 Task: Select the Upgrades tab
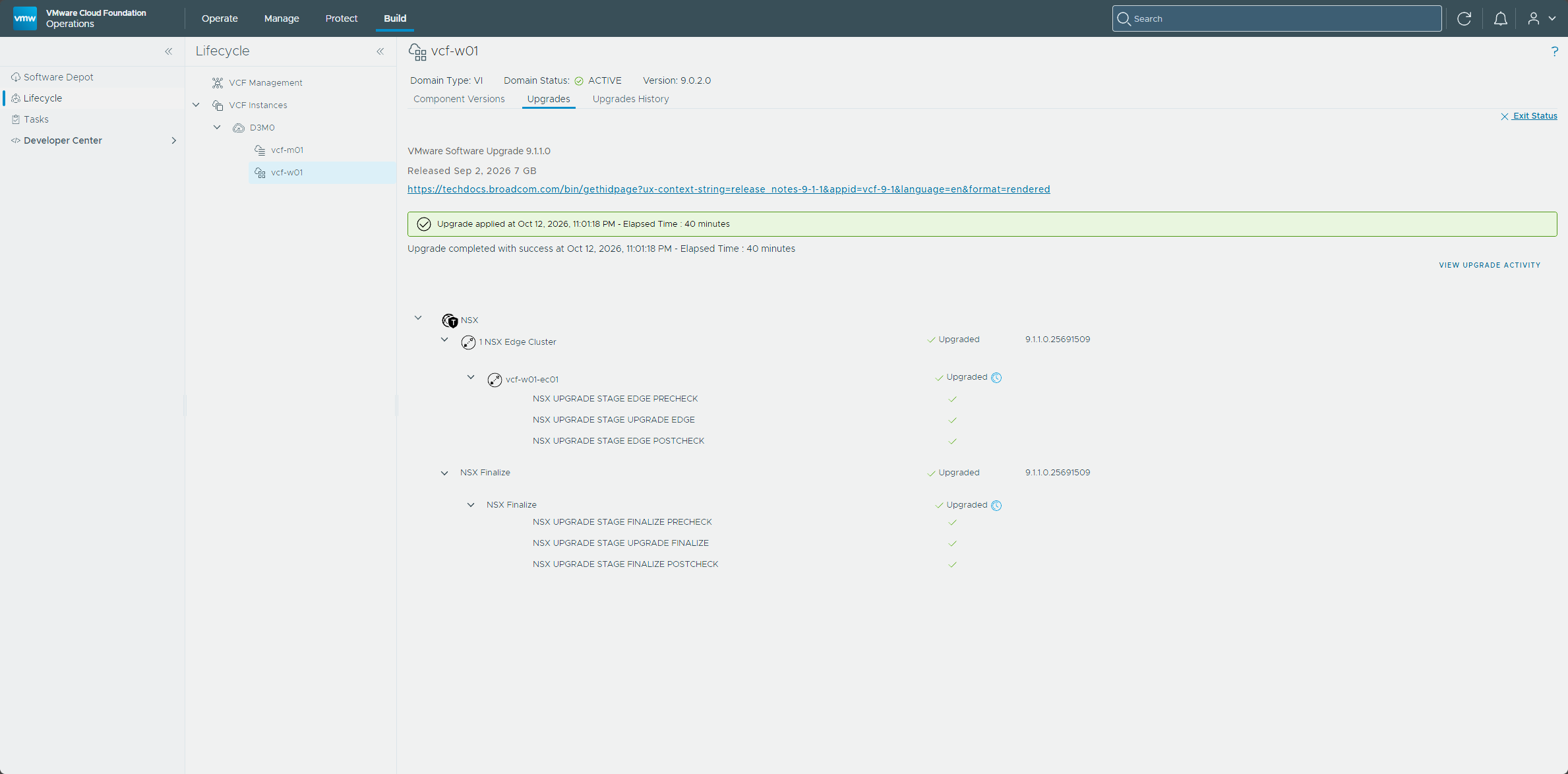point(549,99)
